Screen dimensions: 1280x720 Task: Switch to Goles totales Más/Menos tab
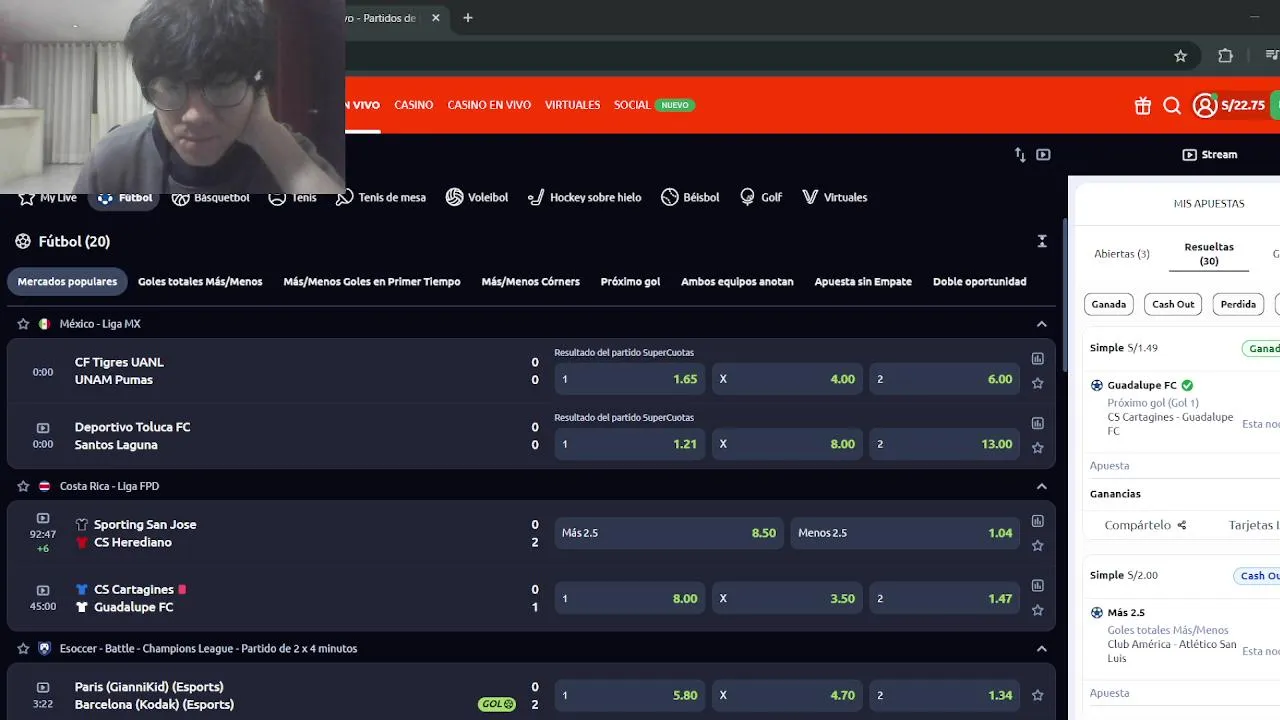pyautogui.click(x=200, y=282)
